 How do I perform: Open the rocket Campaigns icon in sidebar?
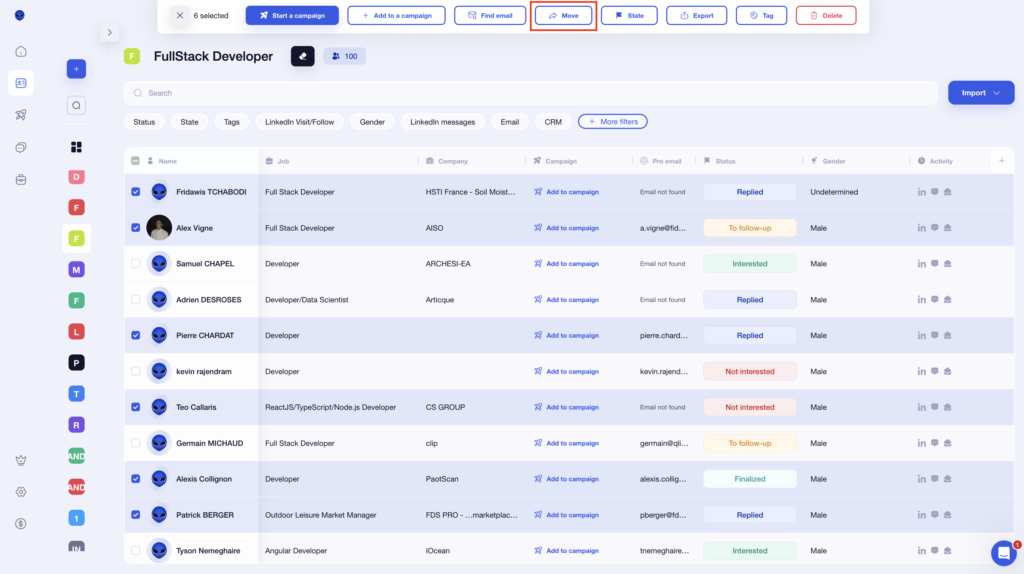21,115
